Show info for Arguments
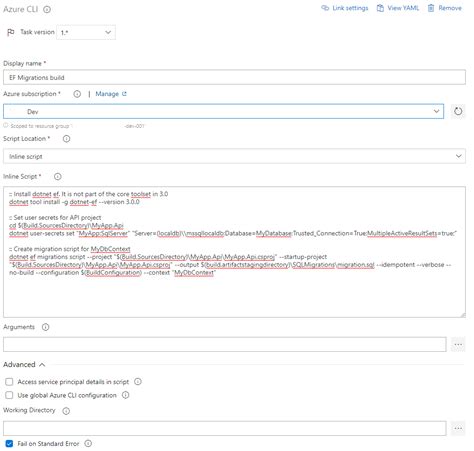The height and width of the screenshot is (451, 474). 45,327
